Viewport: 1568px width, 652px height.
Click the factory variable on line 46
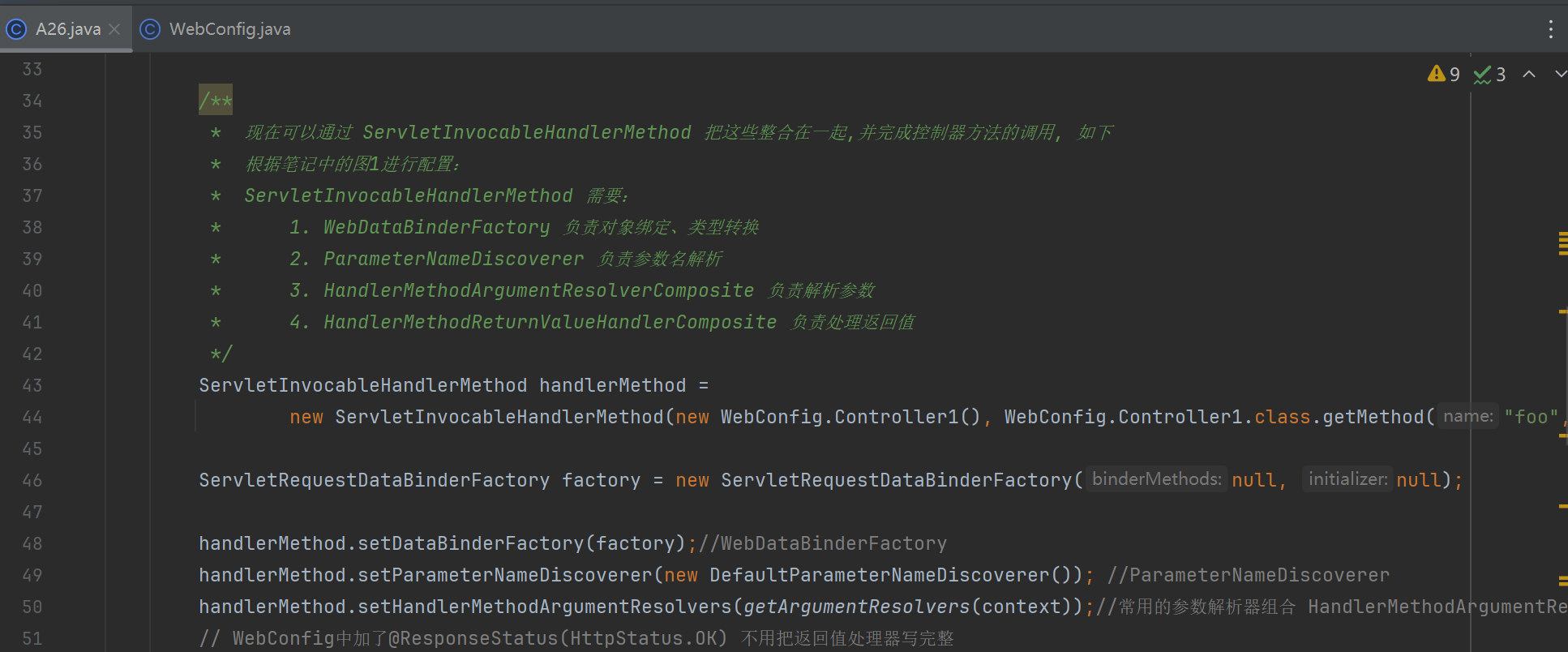point(601,480)
